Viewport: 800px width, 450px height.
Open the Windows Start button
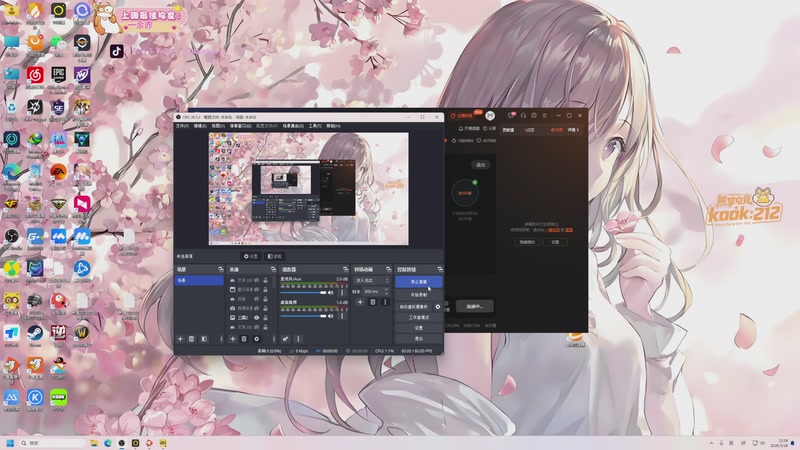(10, 443)
